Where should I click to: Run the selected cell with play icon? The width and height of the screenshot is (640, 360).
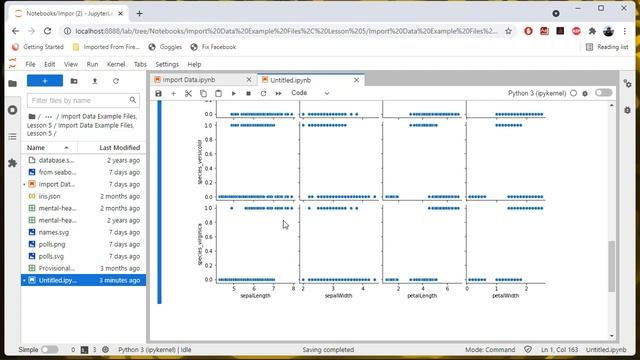click(233, 93)
